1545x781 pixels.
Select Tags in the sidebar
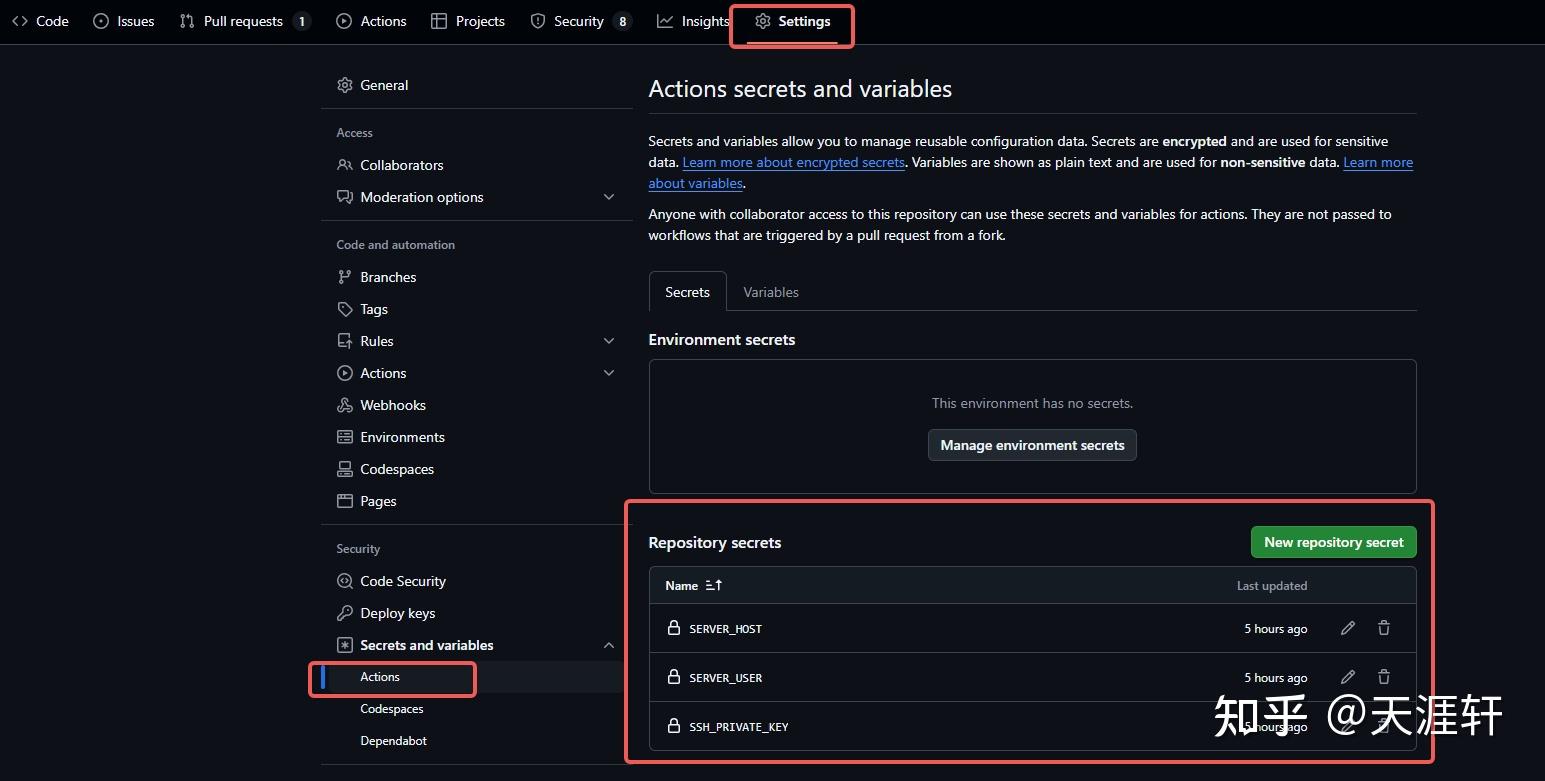[x=374, y=309]
